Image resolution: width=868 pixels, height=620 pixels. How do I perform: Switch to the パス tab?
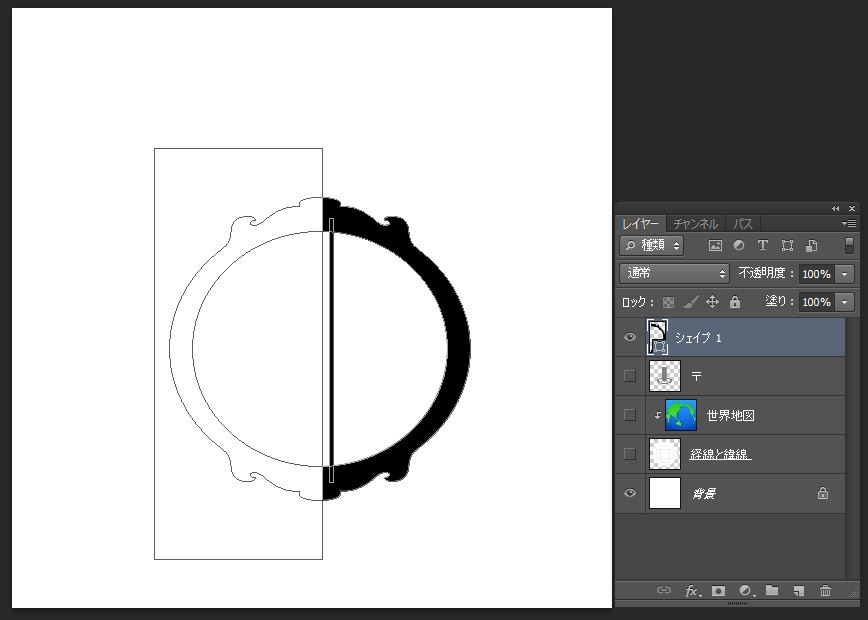coord(743,224)
